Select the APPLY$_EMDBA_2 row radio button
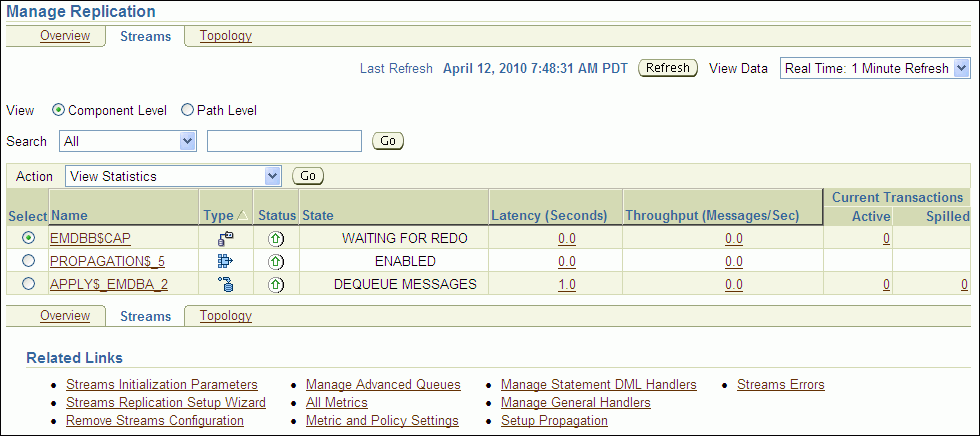 (28, 284)
